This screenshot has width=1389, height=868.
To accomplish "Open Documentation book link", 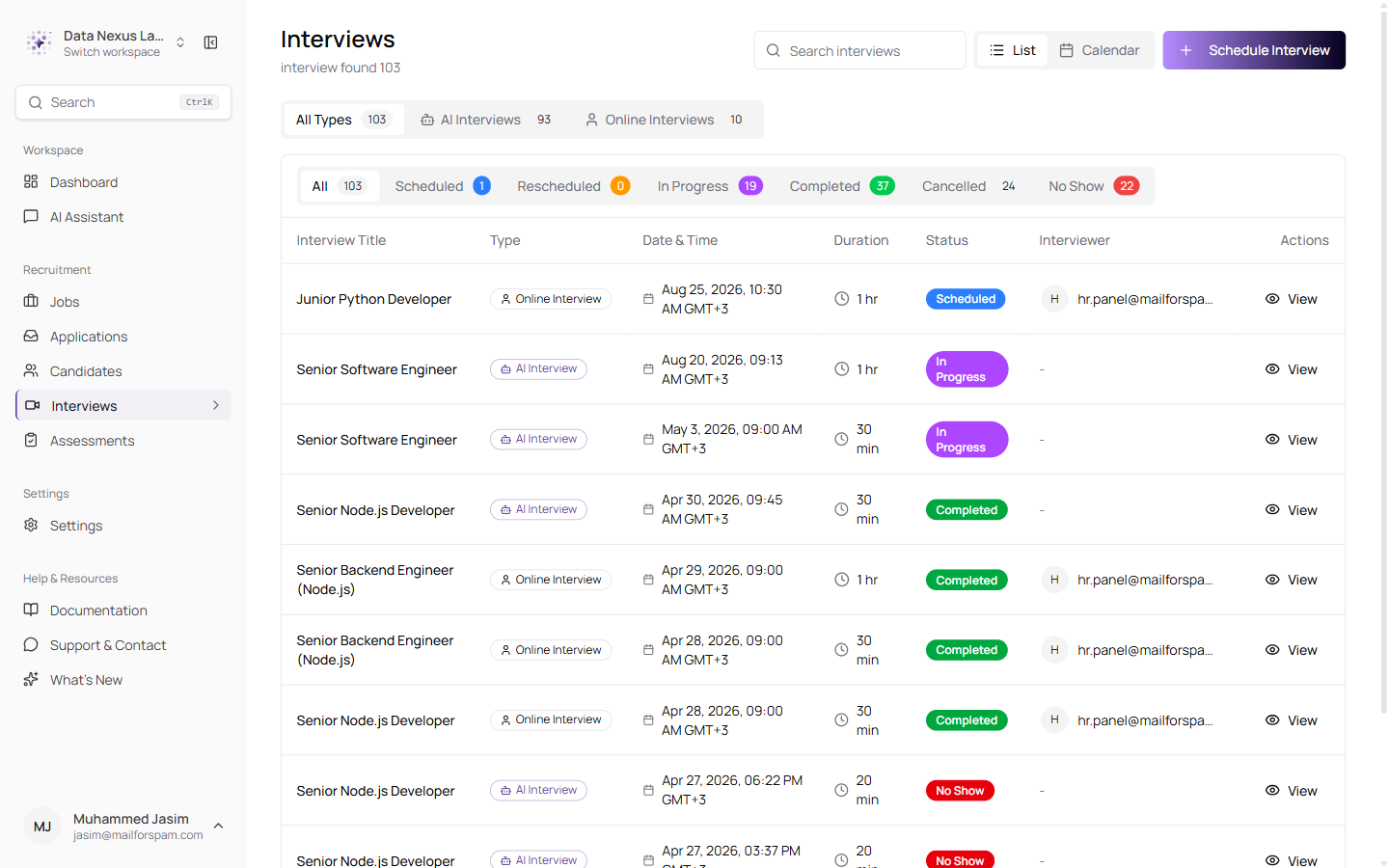I will [123, 610].
